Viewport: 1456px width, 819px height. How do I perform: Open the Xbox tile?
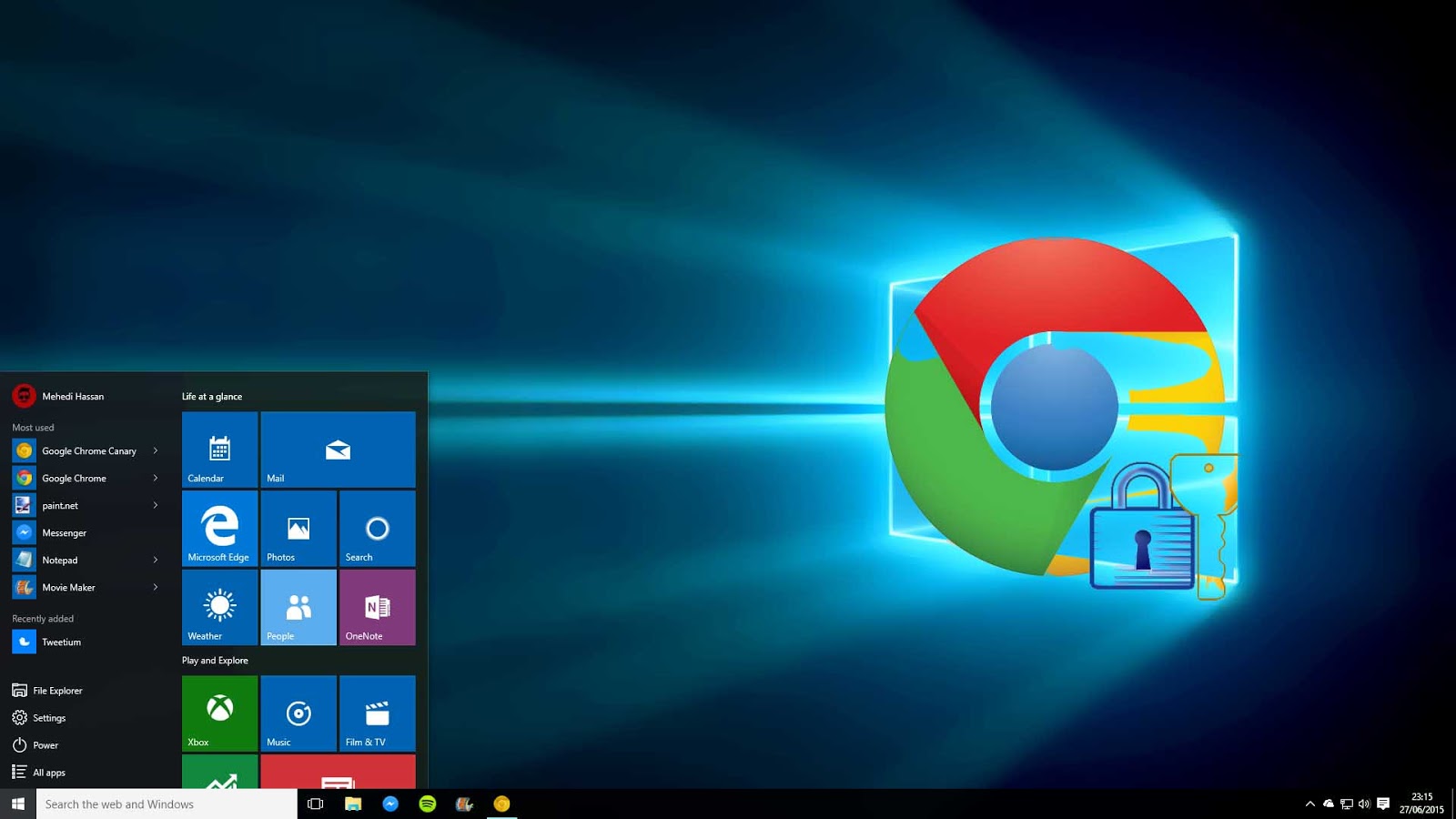coord(219,713)
